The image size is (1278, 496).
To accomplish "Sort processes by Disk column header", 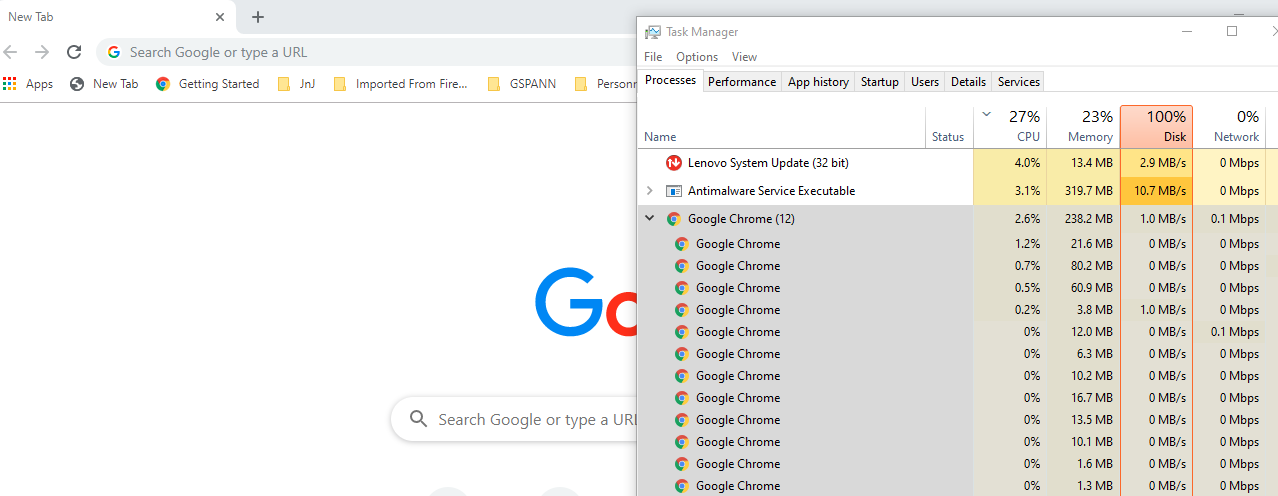I will pyautogui.click(x=1156, y=126).
